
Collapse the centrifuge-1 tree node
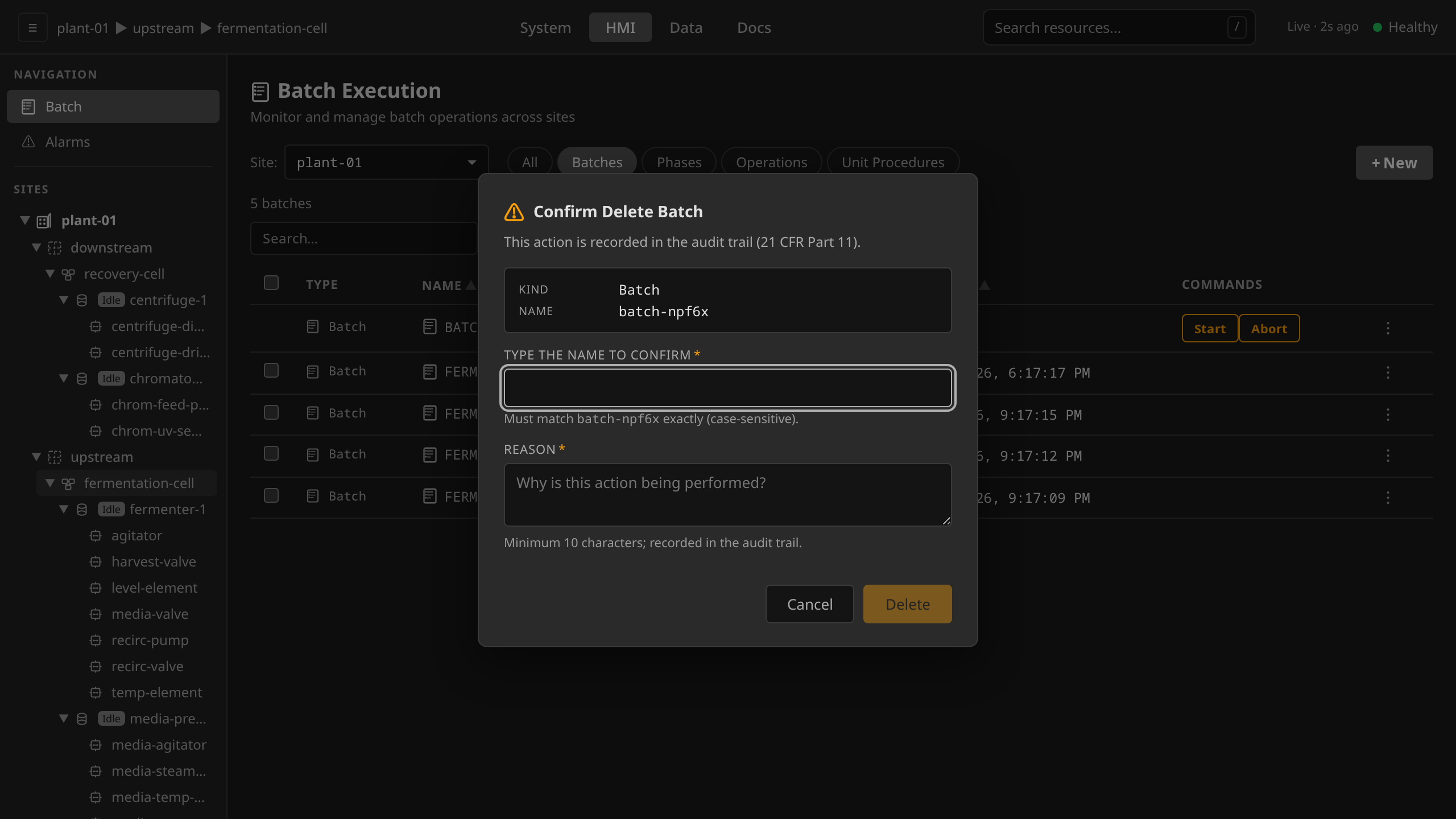[x=64, y=300]
